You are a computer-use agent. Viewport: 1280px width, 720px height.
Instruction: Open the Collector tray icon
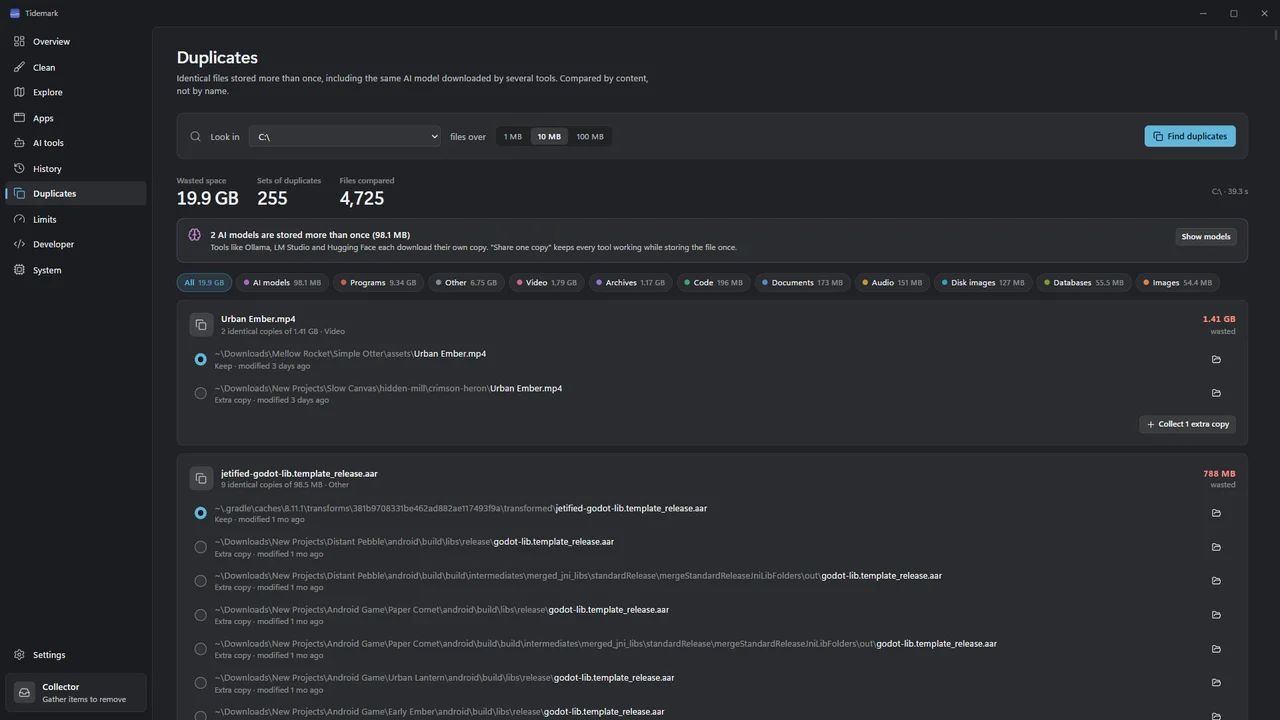coord(25,692)
